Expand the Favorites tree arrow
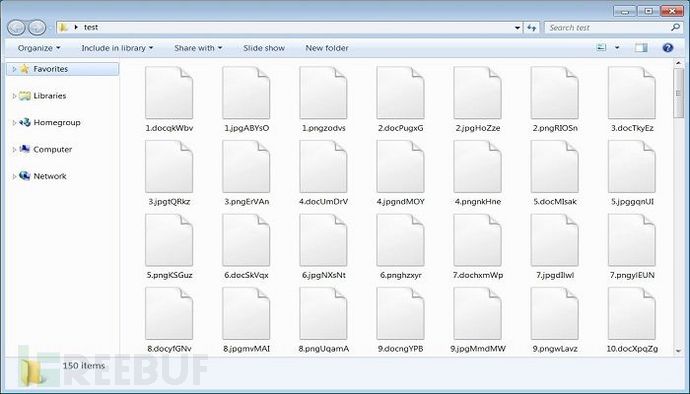Screen dimensions: 690x394 coord(14,69)
